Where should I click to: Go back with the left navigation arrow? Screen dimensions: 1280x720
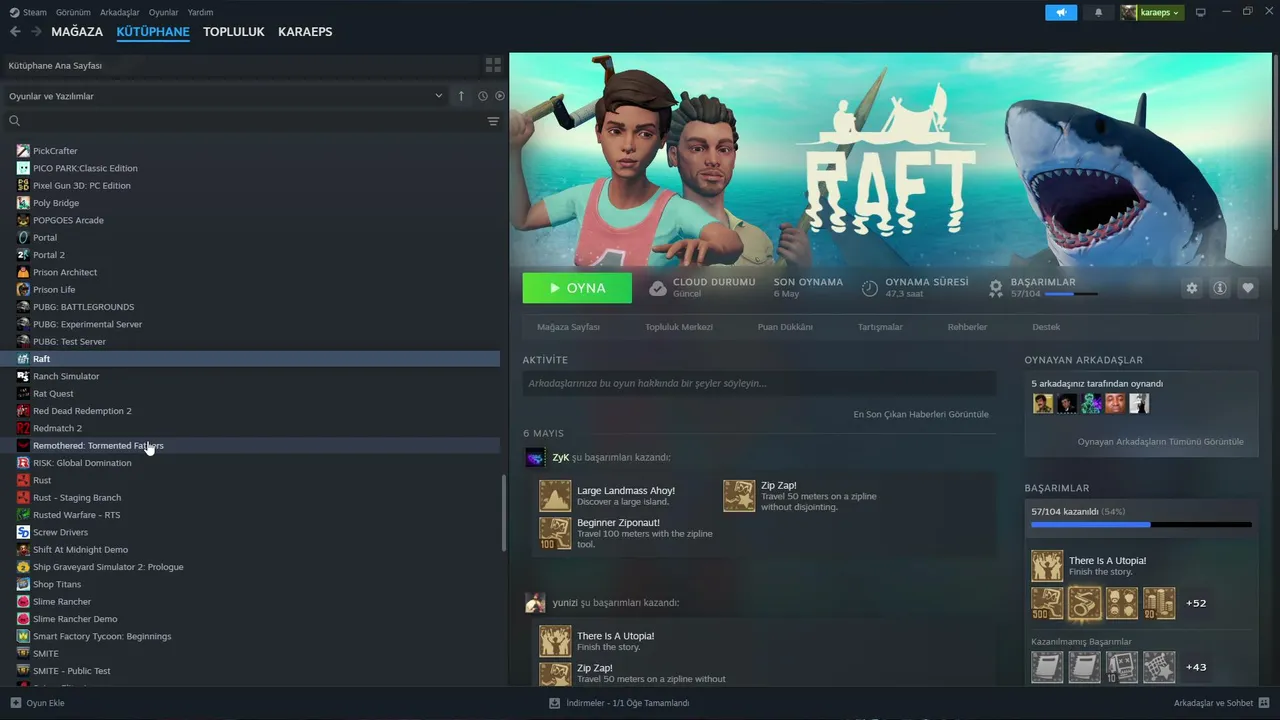click(x=15, y=32)
